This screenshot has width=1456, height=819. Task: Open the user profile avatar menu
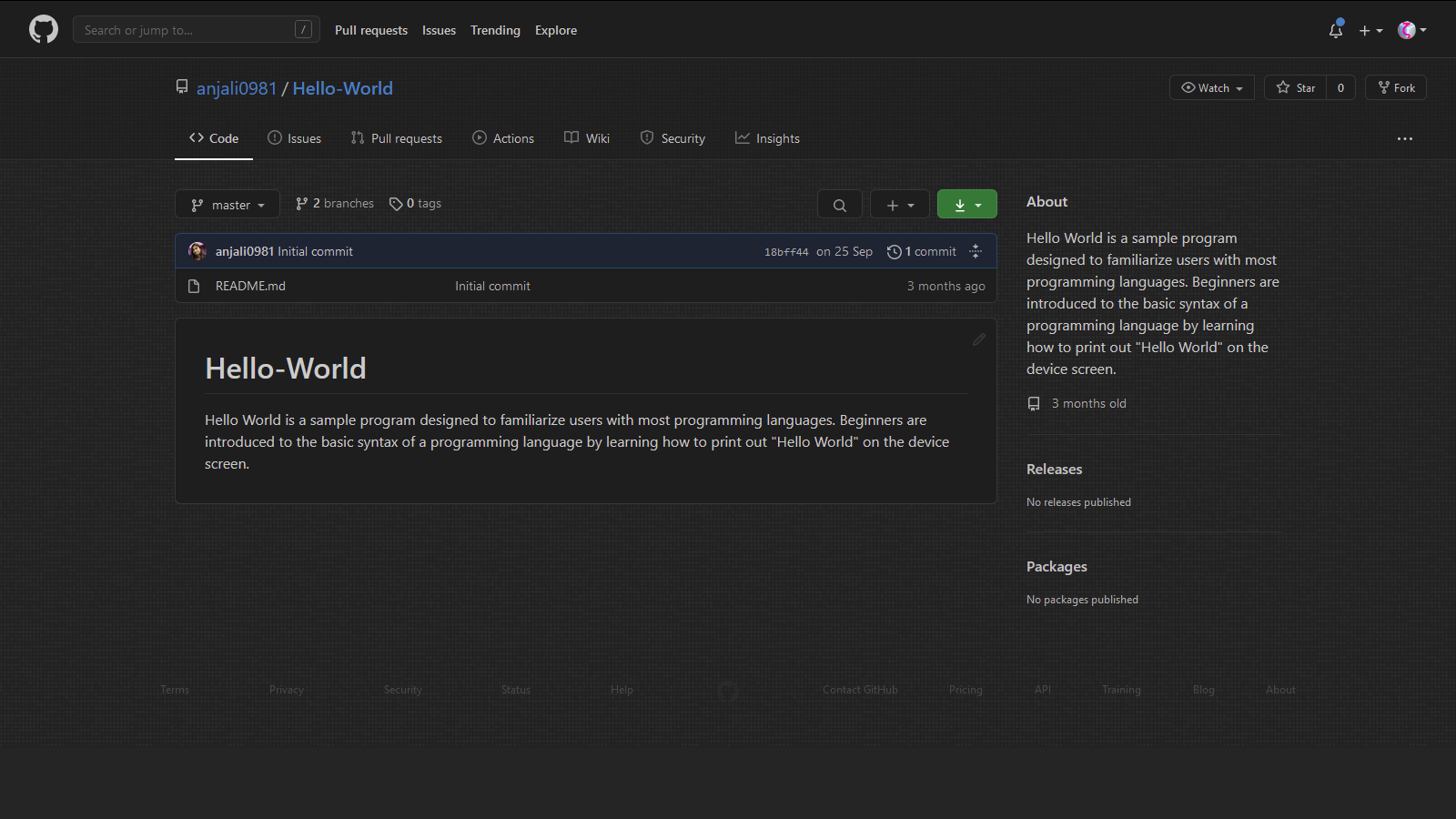(x=1411, y=30)
